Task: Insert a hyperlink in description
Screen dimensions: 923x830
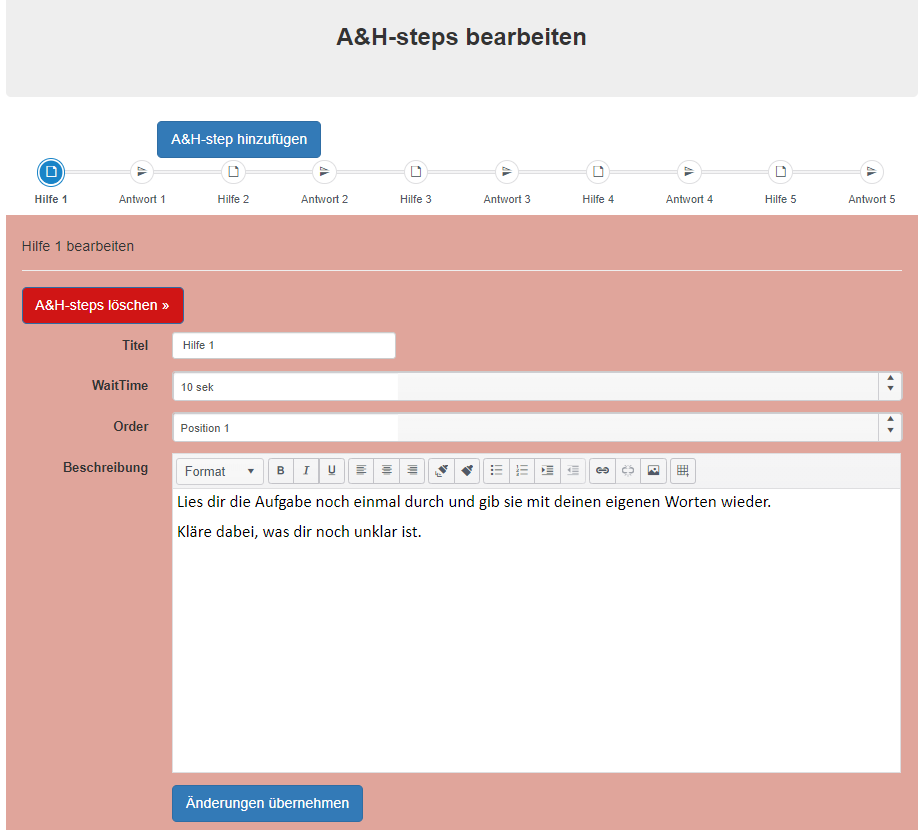Action: click(602, 471)
